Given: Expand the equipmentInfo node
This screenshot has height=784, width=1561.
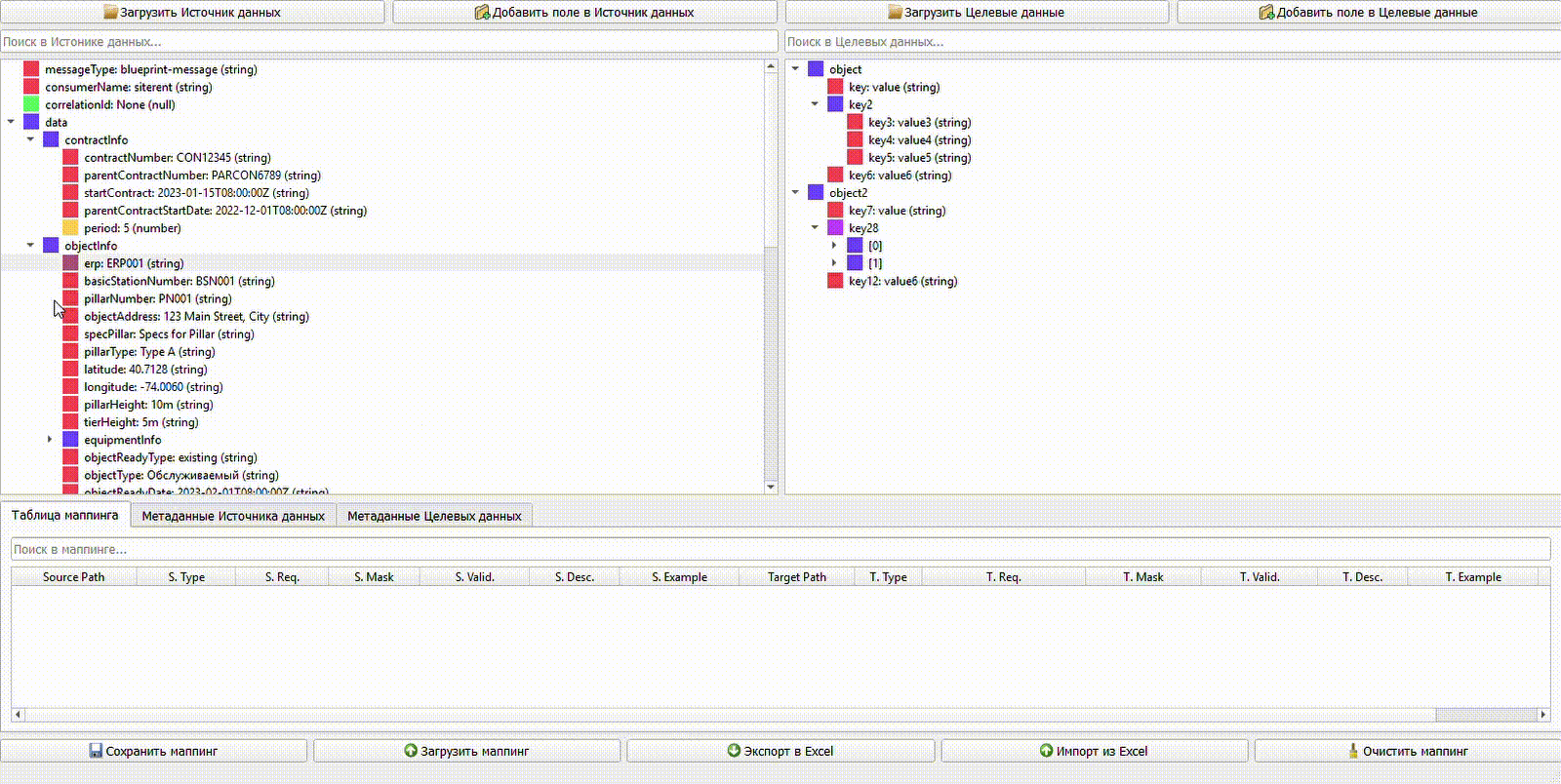Looking at the screenshot, I should [x=50, y=439].
